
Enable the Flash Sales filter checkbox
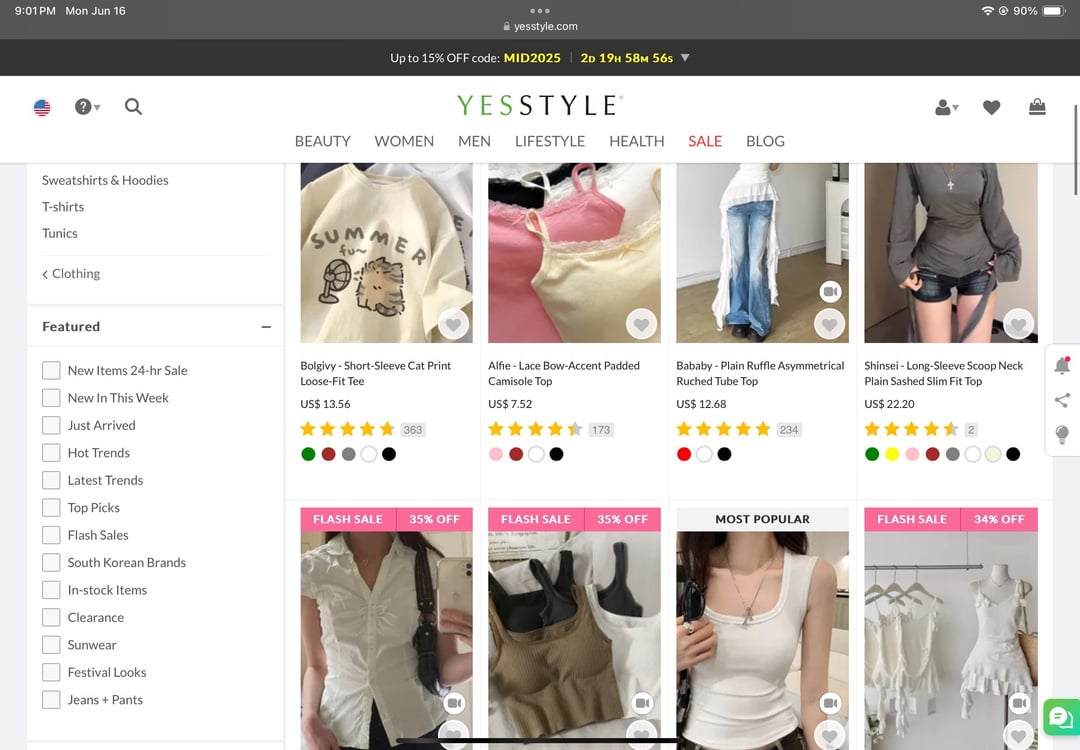(x=51, y=535)
